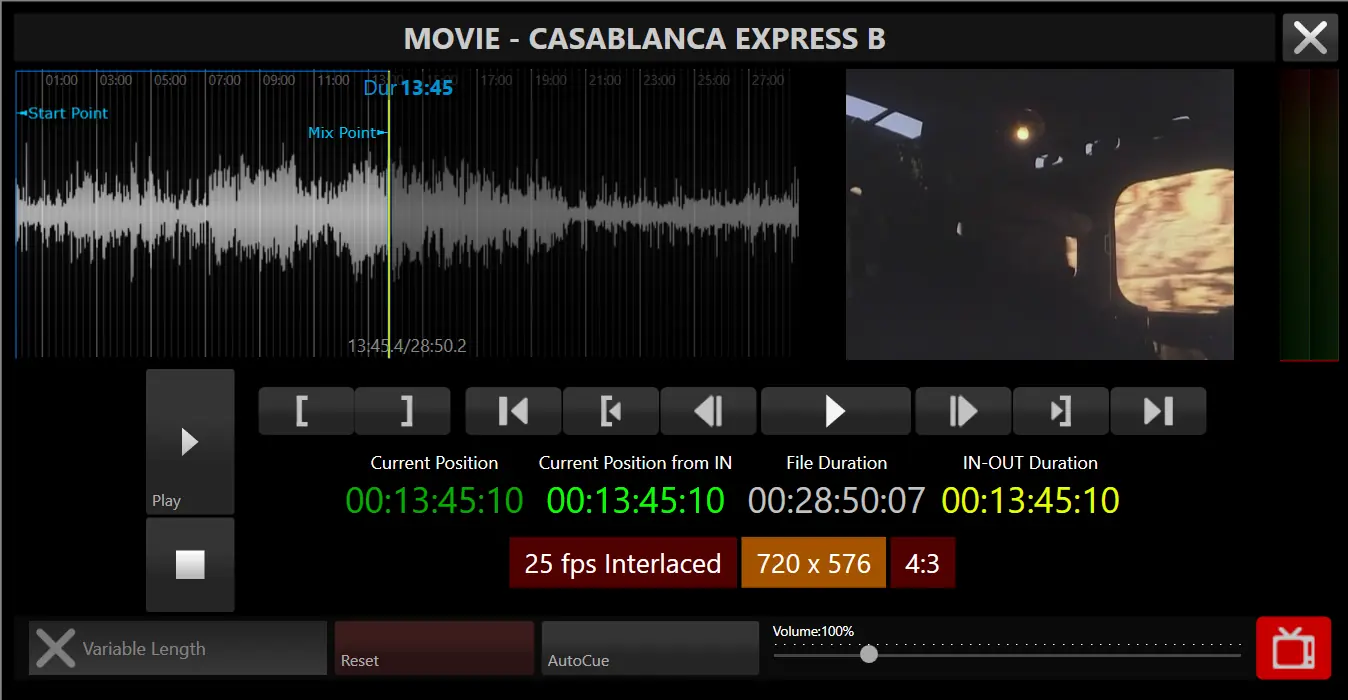Screen dimensions: 1348x700
Task: Click the 17:00 mark on the timeline ruler
Action: pyautogui.click(x=497, y=80)
